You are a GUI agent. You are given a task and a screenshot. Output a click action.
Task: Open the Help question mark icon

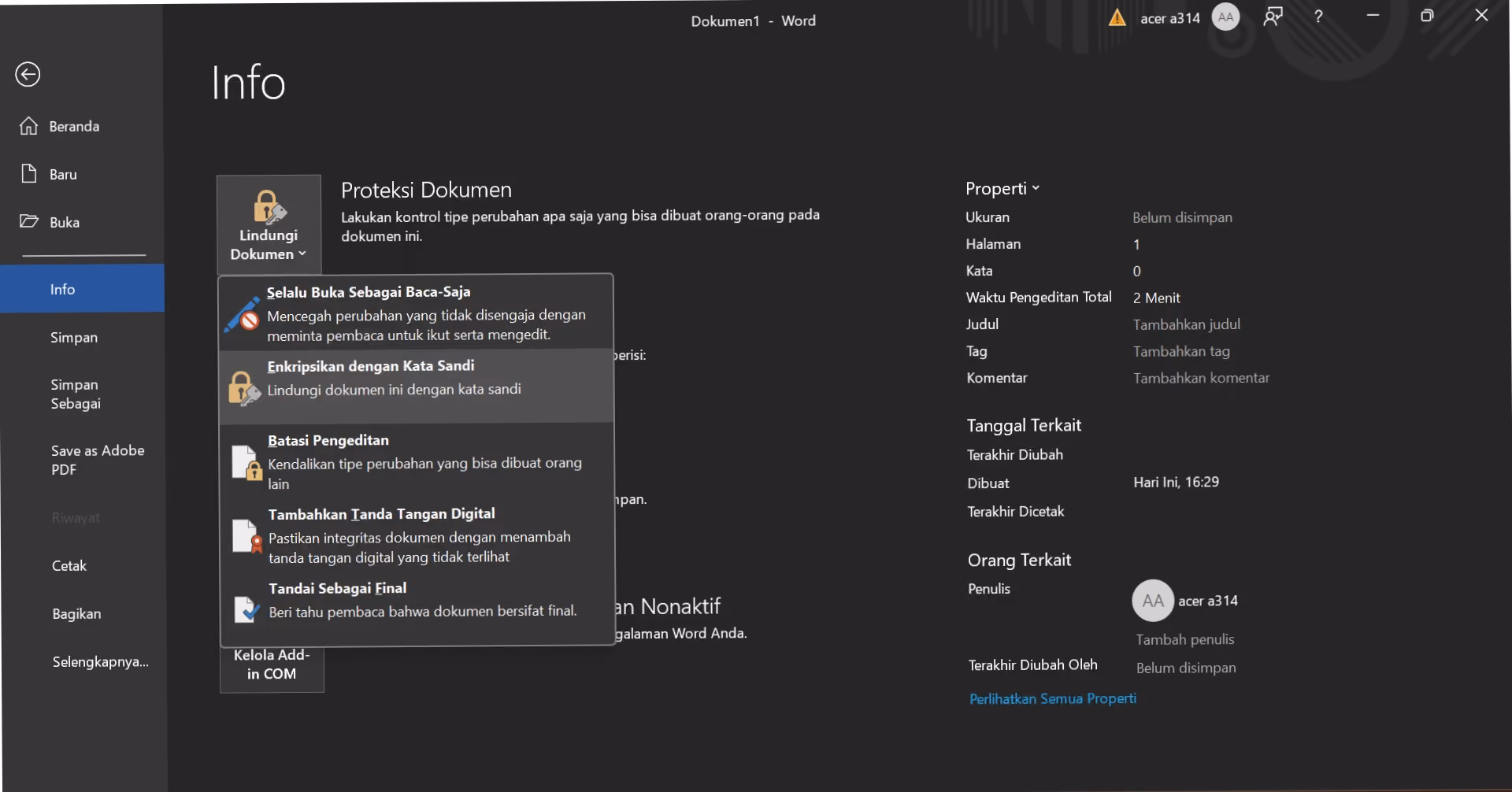click(x=1318, y=17)
